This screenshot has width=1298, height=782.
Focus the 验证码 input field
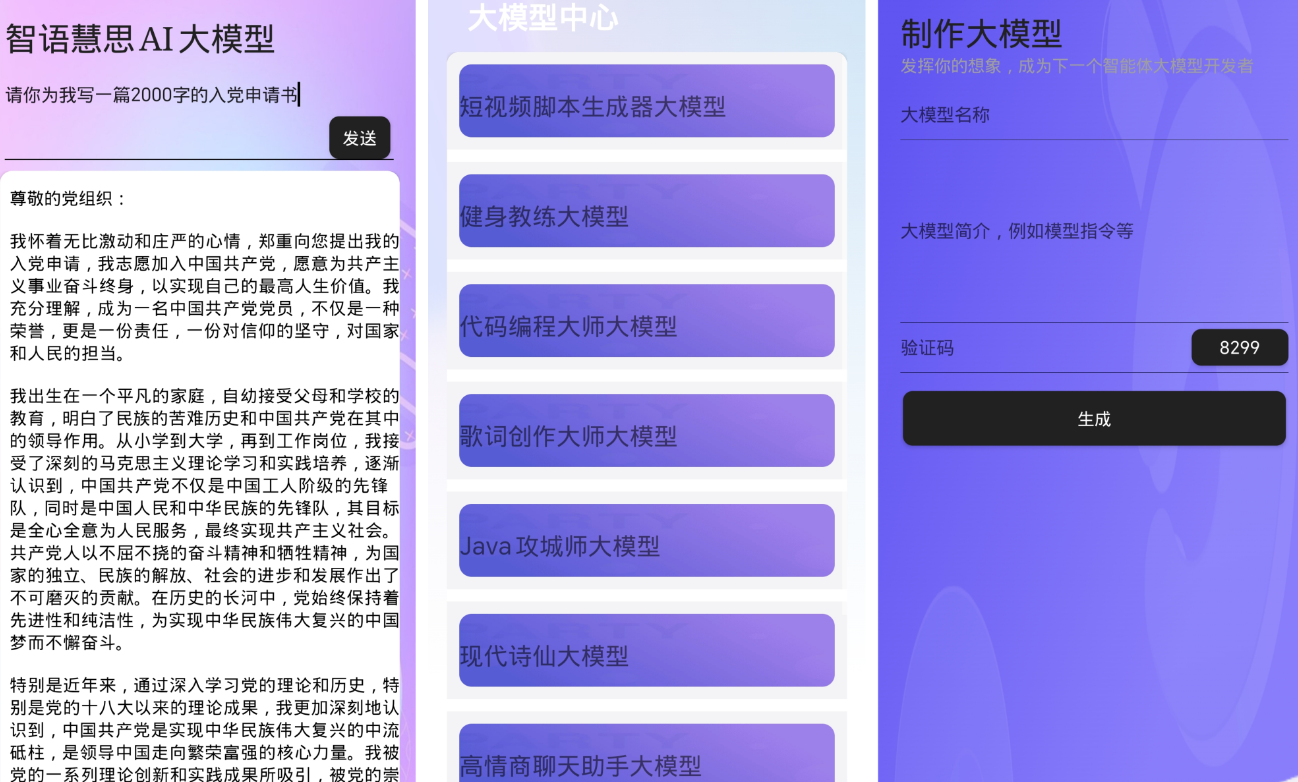(1040, 349)
